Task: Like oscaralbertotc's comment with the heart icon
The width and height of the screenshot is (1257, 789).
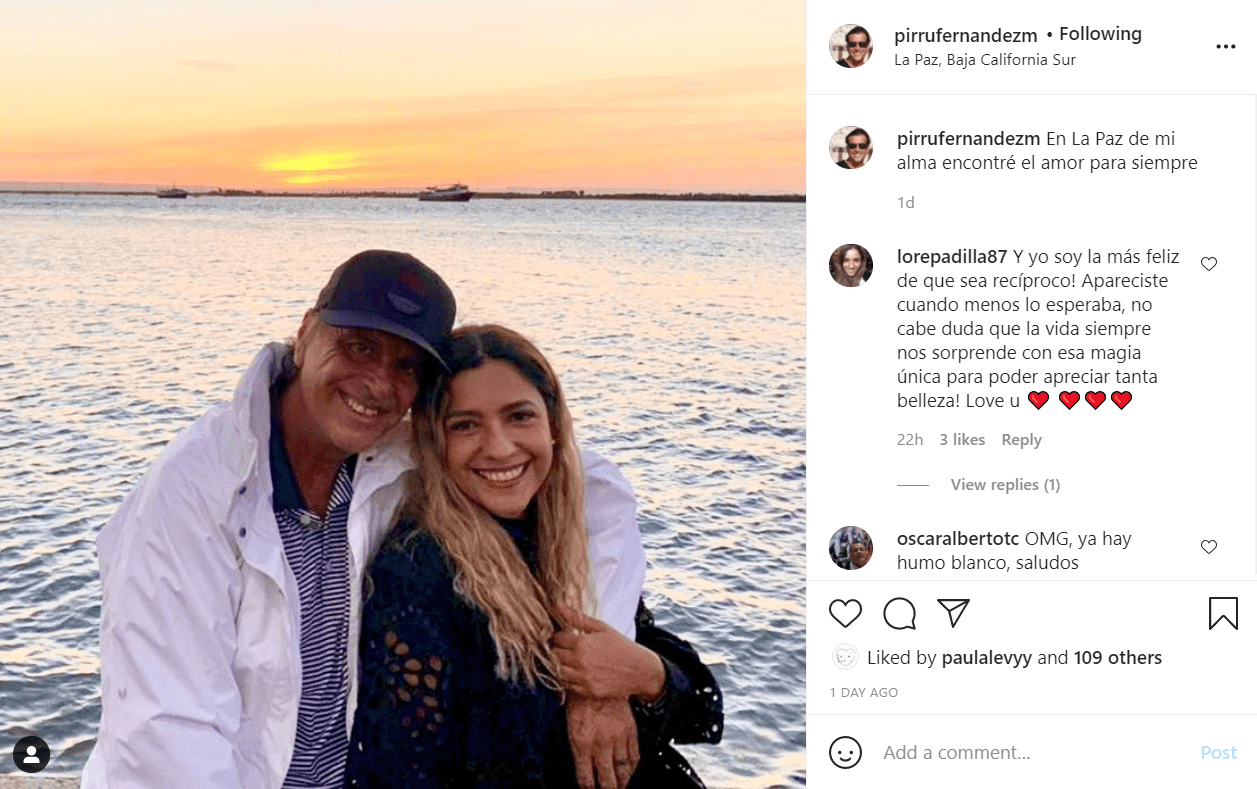Action: (x=1209, y=547)
